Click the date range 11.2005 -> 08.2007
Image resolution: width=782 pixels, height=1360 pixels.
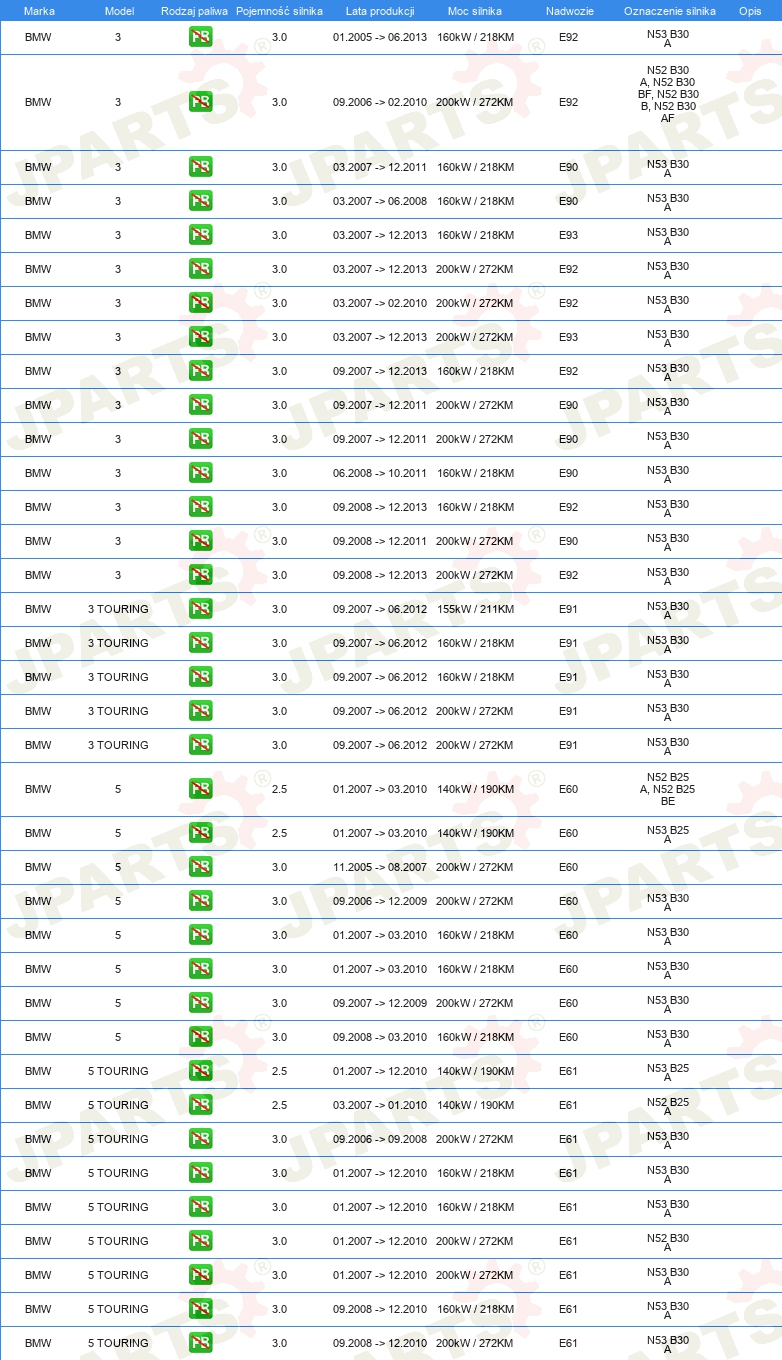[x=380, y=867]
